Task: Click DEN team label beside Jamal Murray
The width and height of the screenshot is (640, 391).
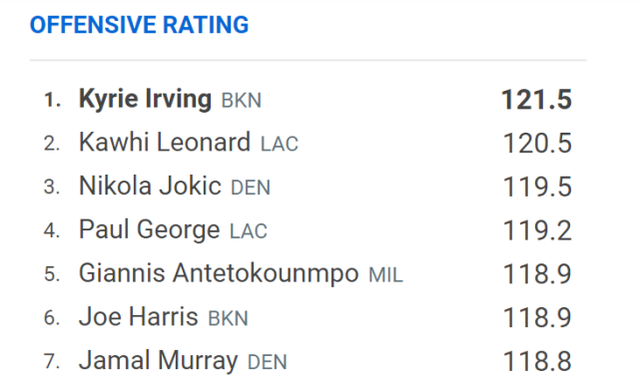Action: point(267,362)
